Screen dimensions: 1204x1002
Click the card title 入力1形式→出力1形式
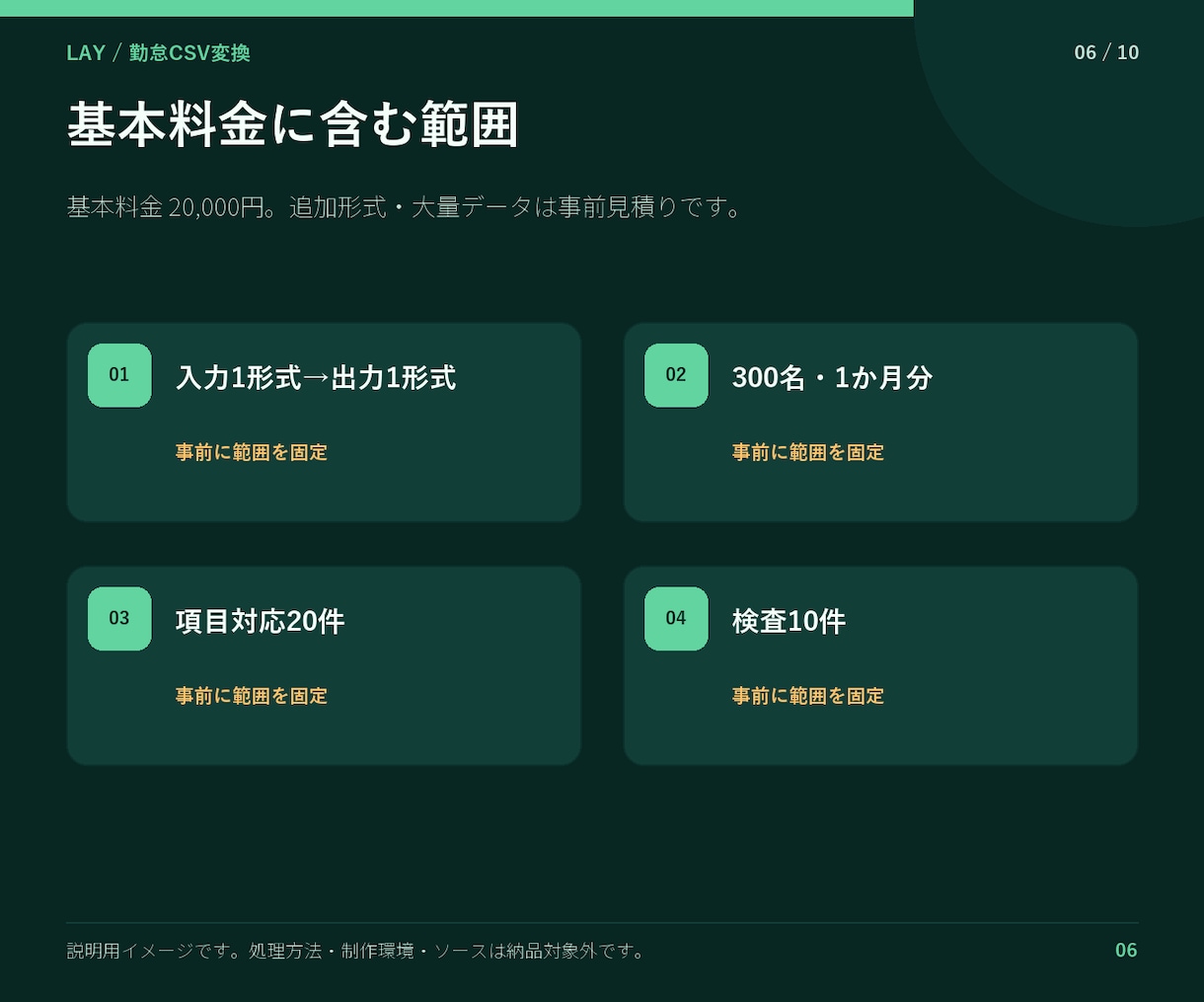tap(316, 378)
